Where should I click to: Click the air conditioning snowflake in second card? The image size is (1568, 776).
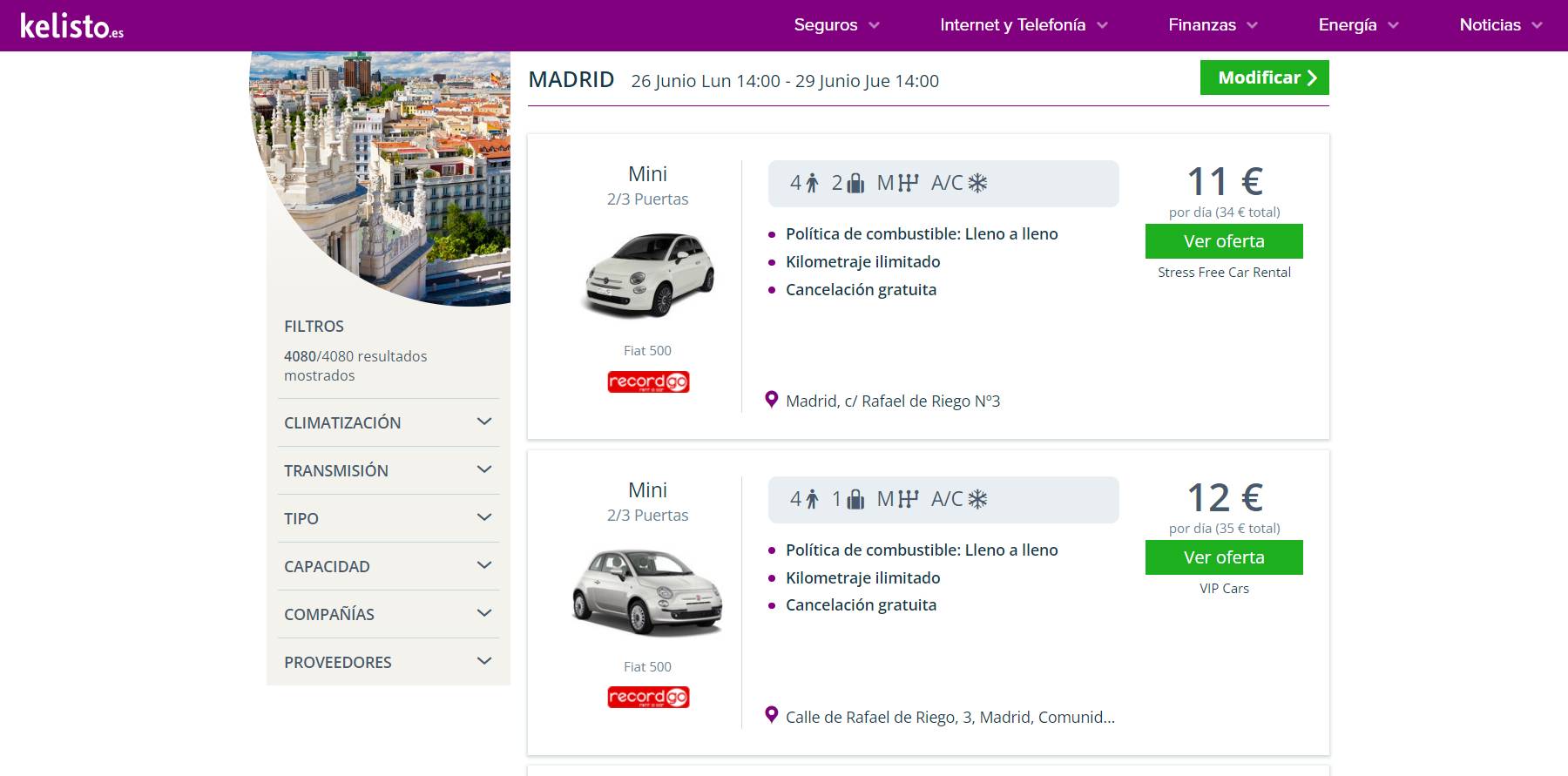pyautogui.click(x=977, y=499)
